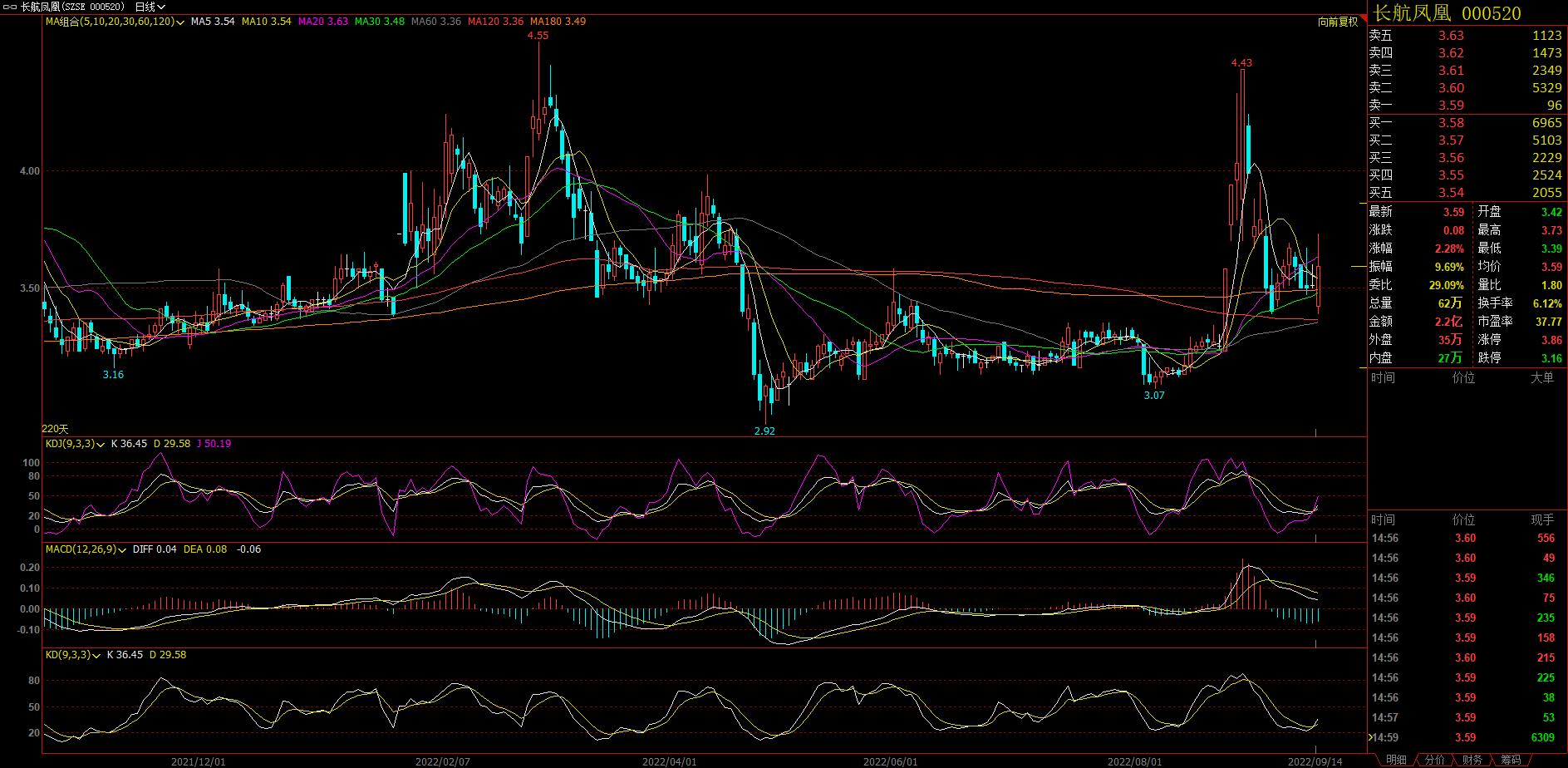Screen dimensions: 1568x768
Task: Click the 2022/09/14 date on time axis
Action: click(x=1315, y=760)
